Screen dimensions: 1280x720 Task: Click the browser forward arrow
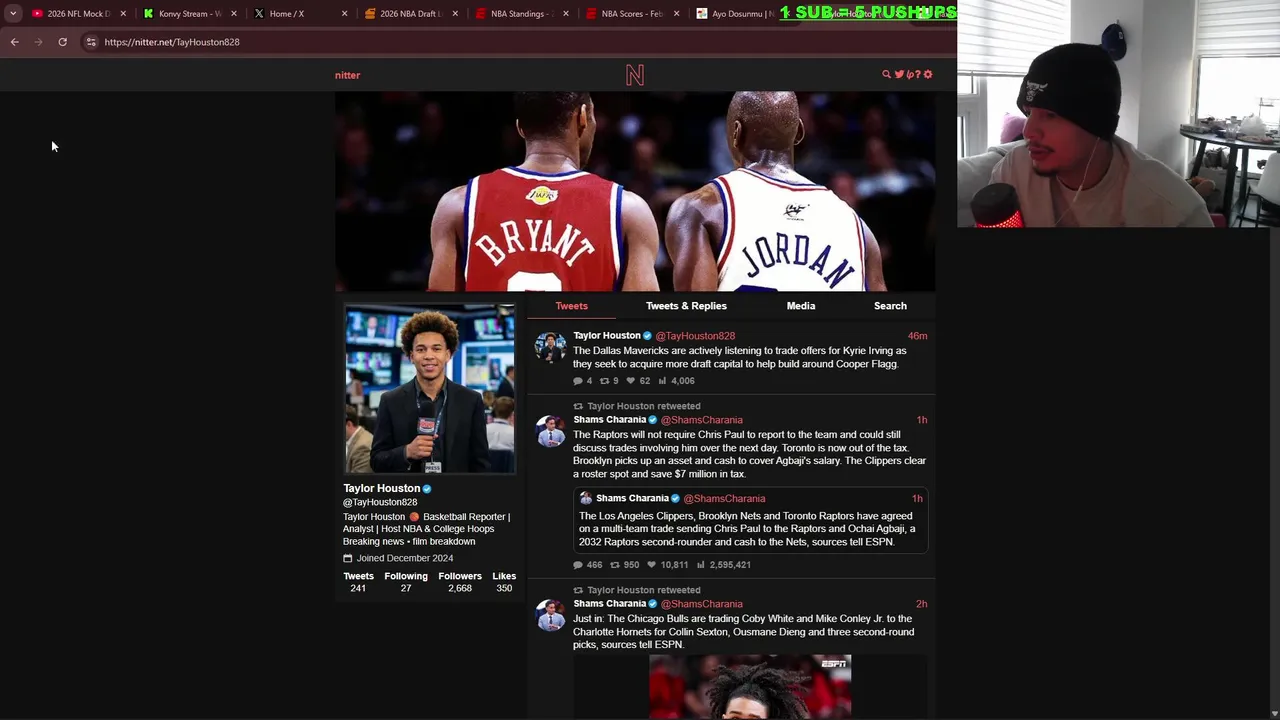tap(38, 42)
